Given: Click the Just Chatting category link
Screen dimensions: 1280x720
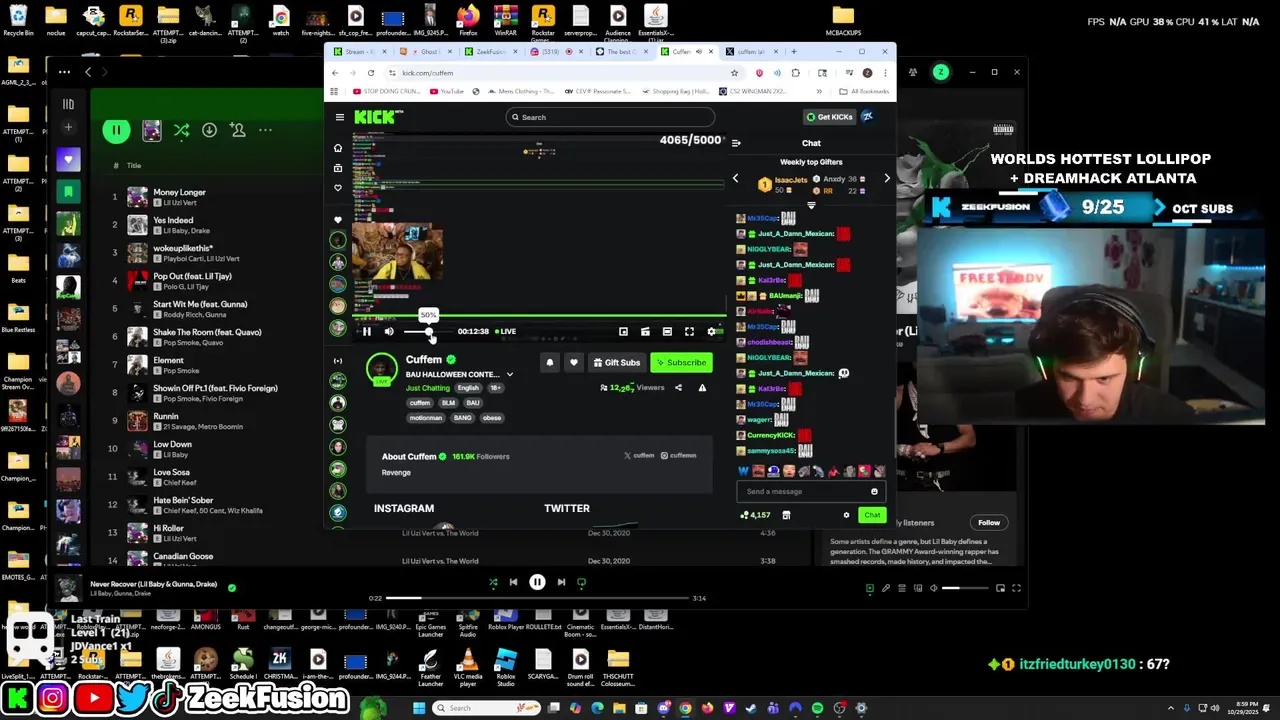Looking at the screenshot, I should point(428,388).
